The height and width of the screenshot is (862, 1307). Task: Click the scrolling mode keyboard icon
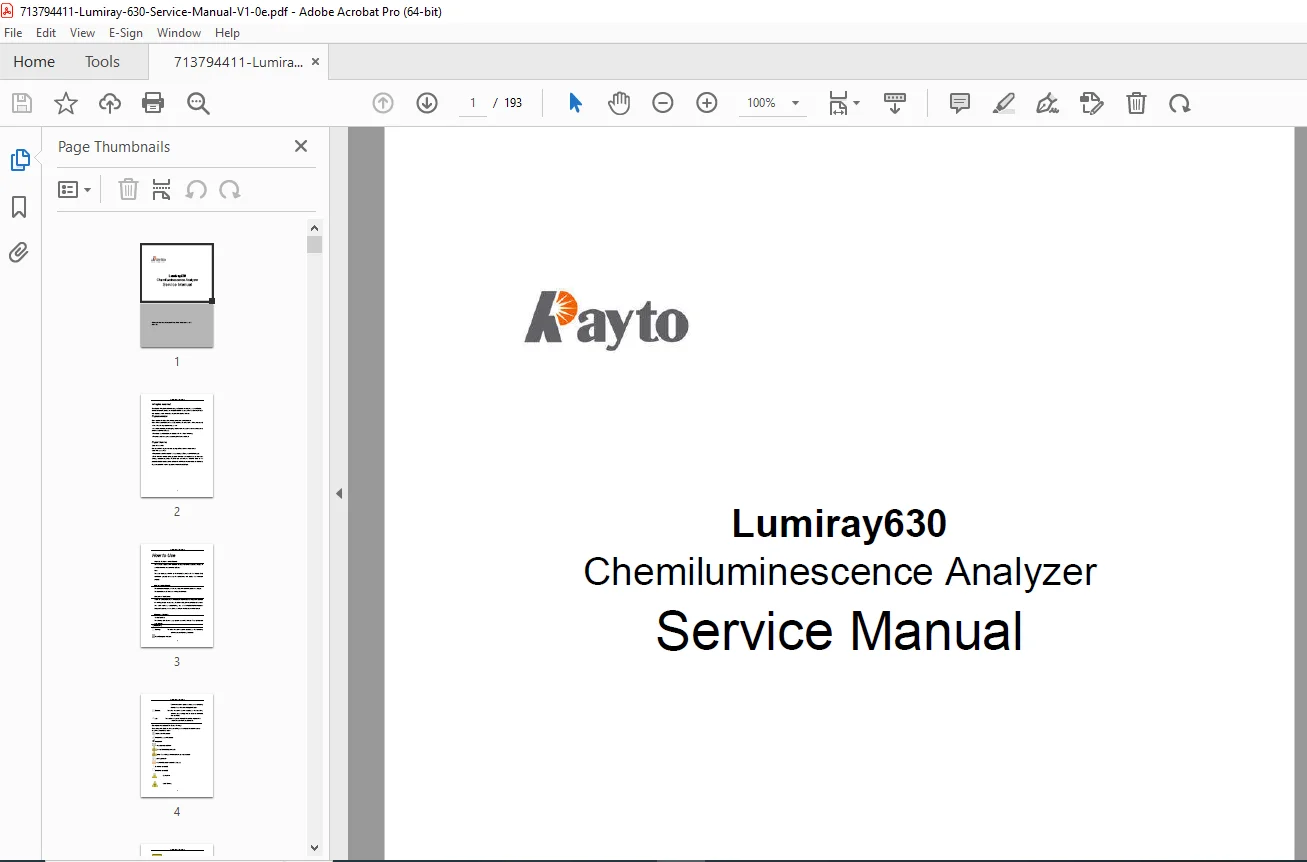tap(895, 103)
